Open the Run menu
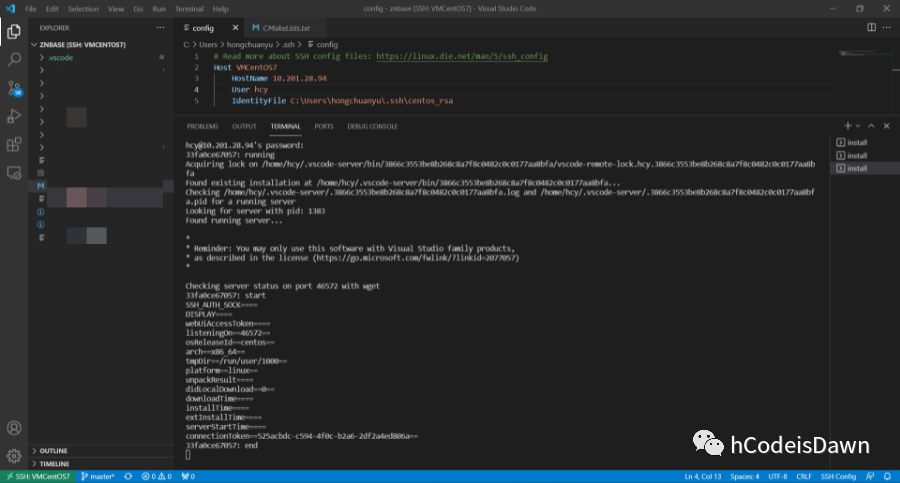This screenshot has height=483, width=900. pos(159,9)
